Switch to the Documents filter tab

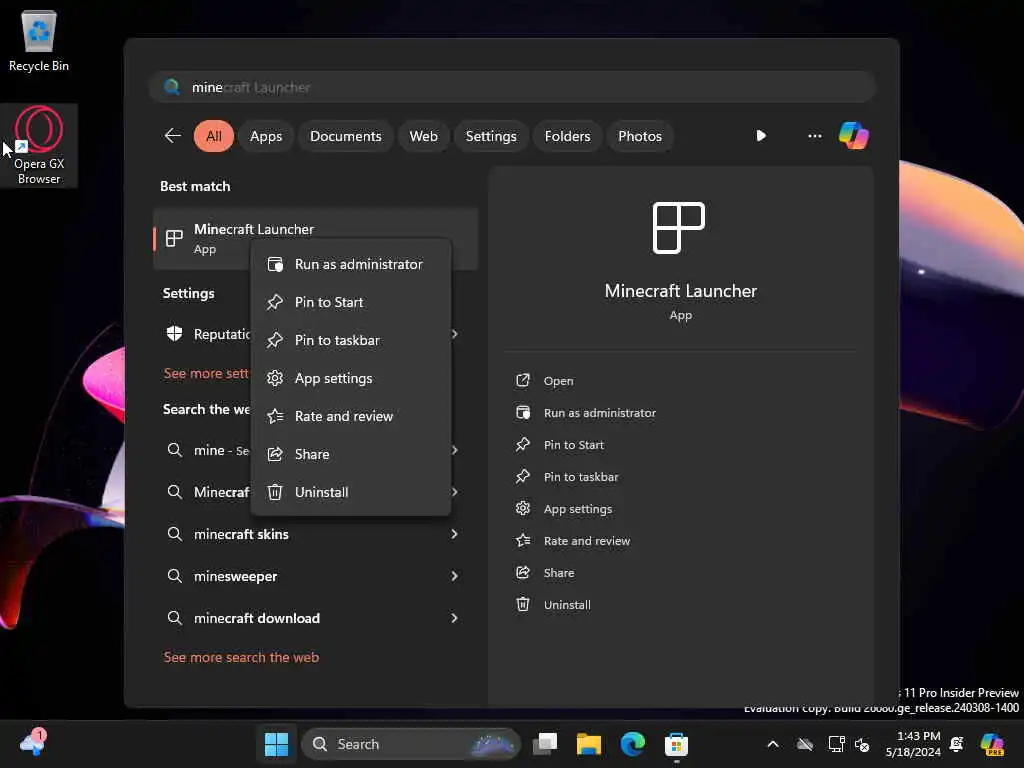345,136
